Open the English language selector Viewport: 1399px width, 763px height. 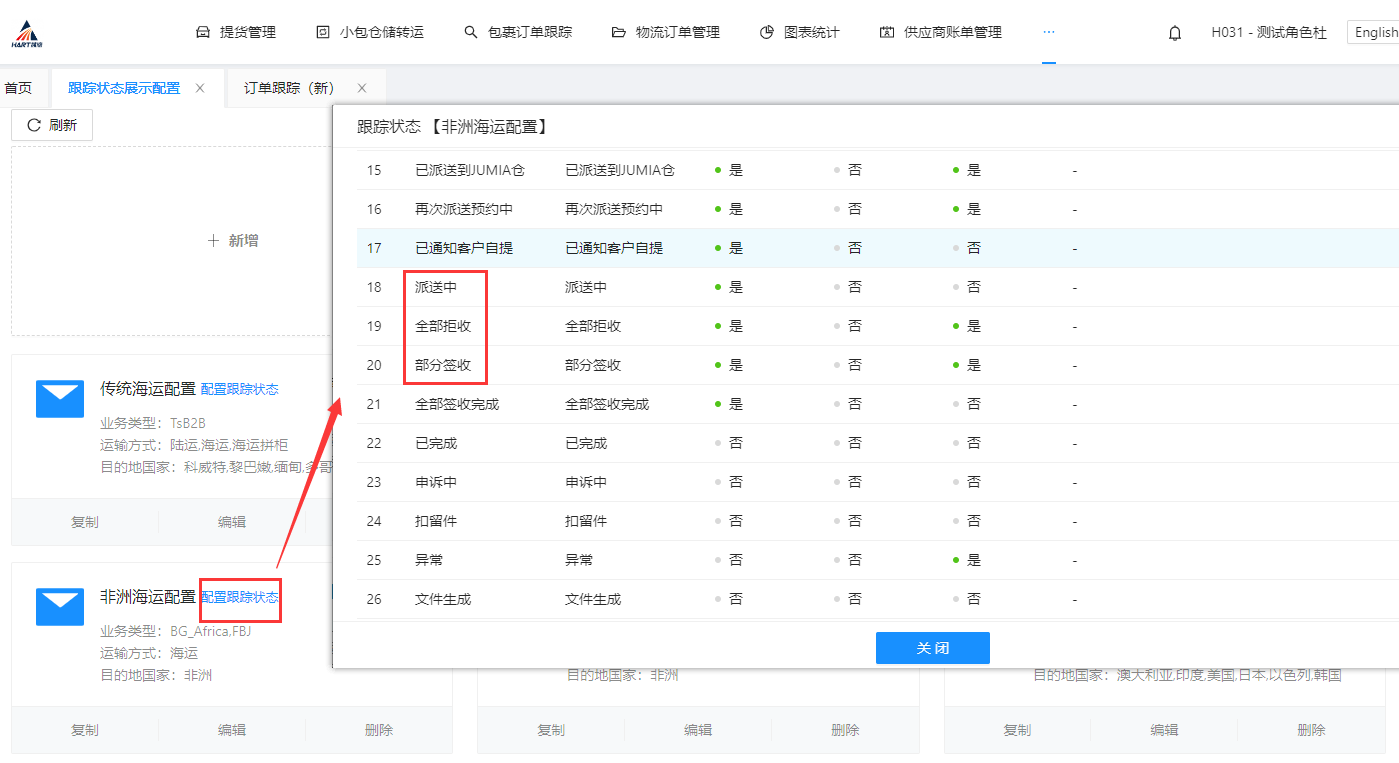1376,32
